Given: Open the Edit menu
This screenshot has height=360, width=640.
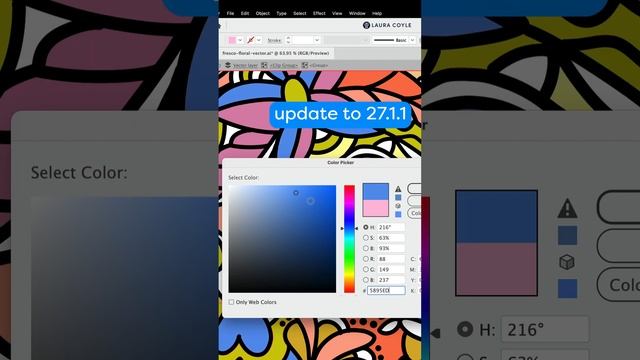Looking at the screenshot, I should click(x=245, y=13).
